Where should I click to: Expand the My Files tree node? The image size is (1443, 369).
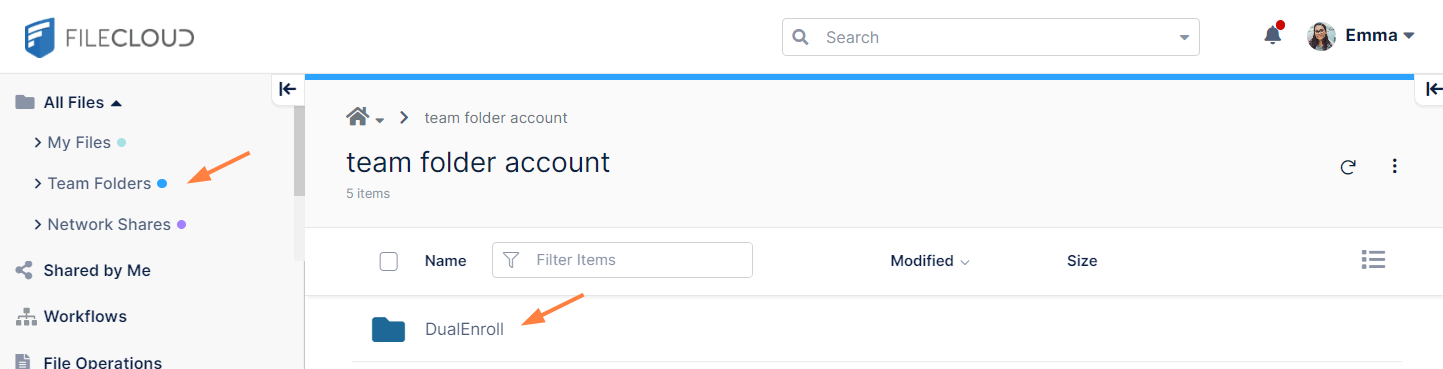point(38,143)
